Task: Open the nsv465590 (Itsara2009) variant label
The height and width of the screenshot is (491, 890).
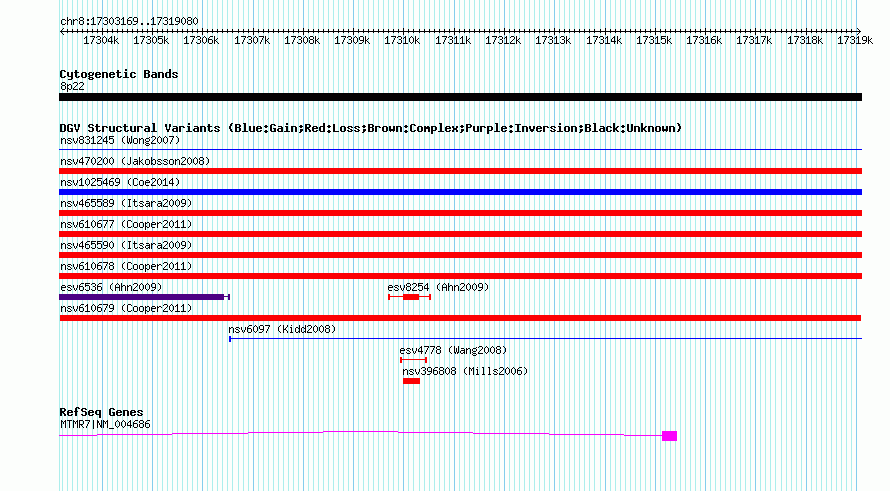Action: click(x=126, y=245)
